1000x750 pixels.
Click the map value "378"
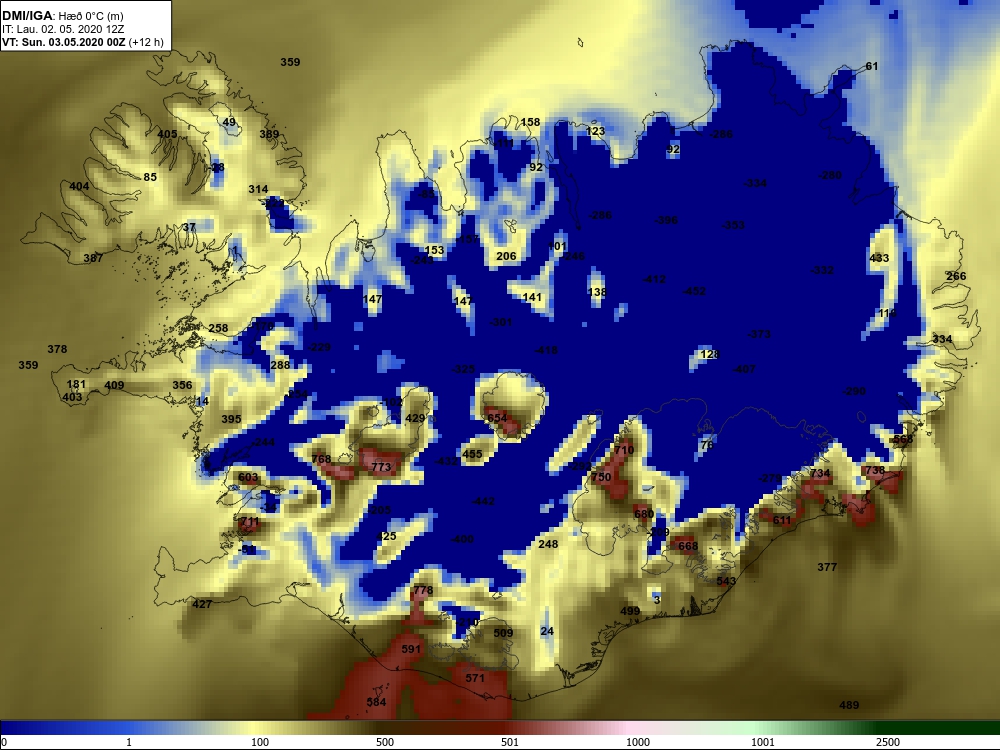pyautogui.click(x=57, y=349)
